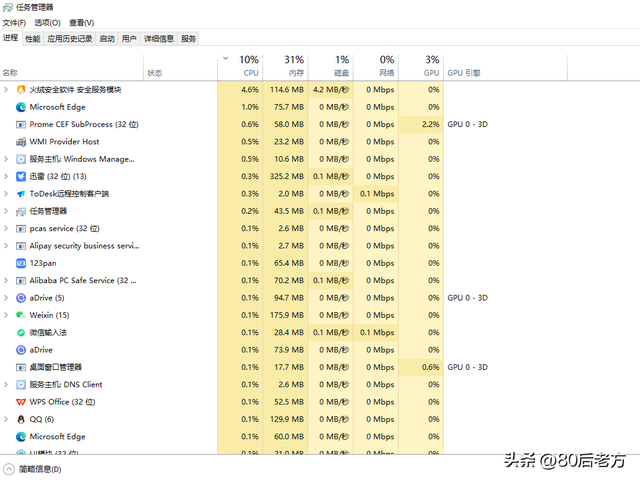
Task: Click the 微信输入法 icon
Action: pyautogui.click(x=21, y=333)
